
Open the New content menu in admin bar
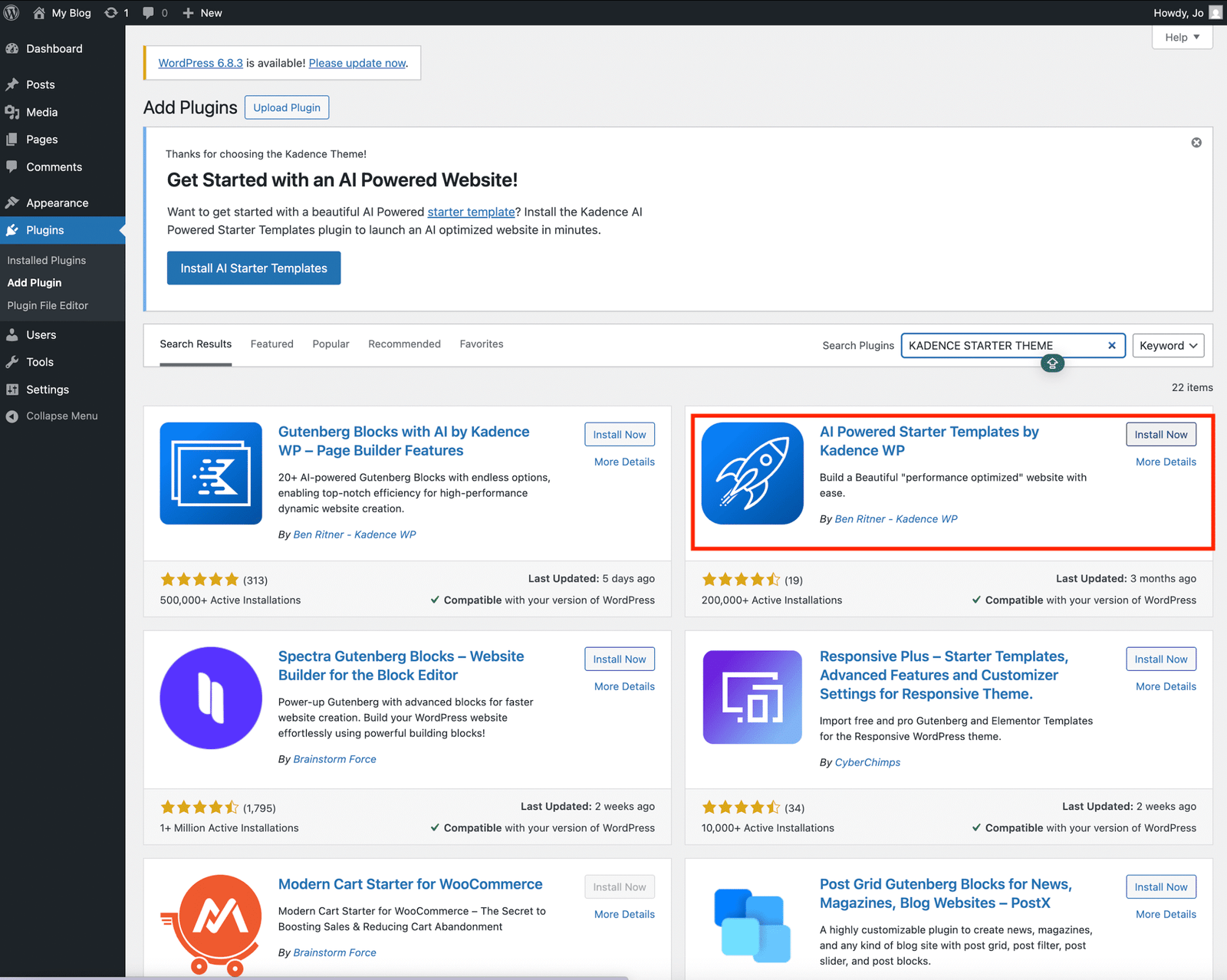point(202,12)
